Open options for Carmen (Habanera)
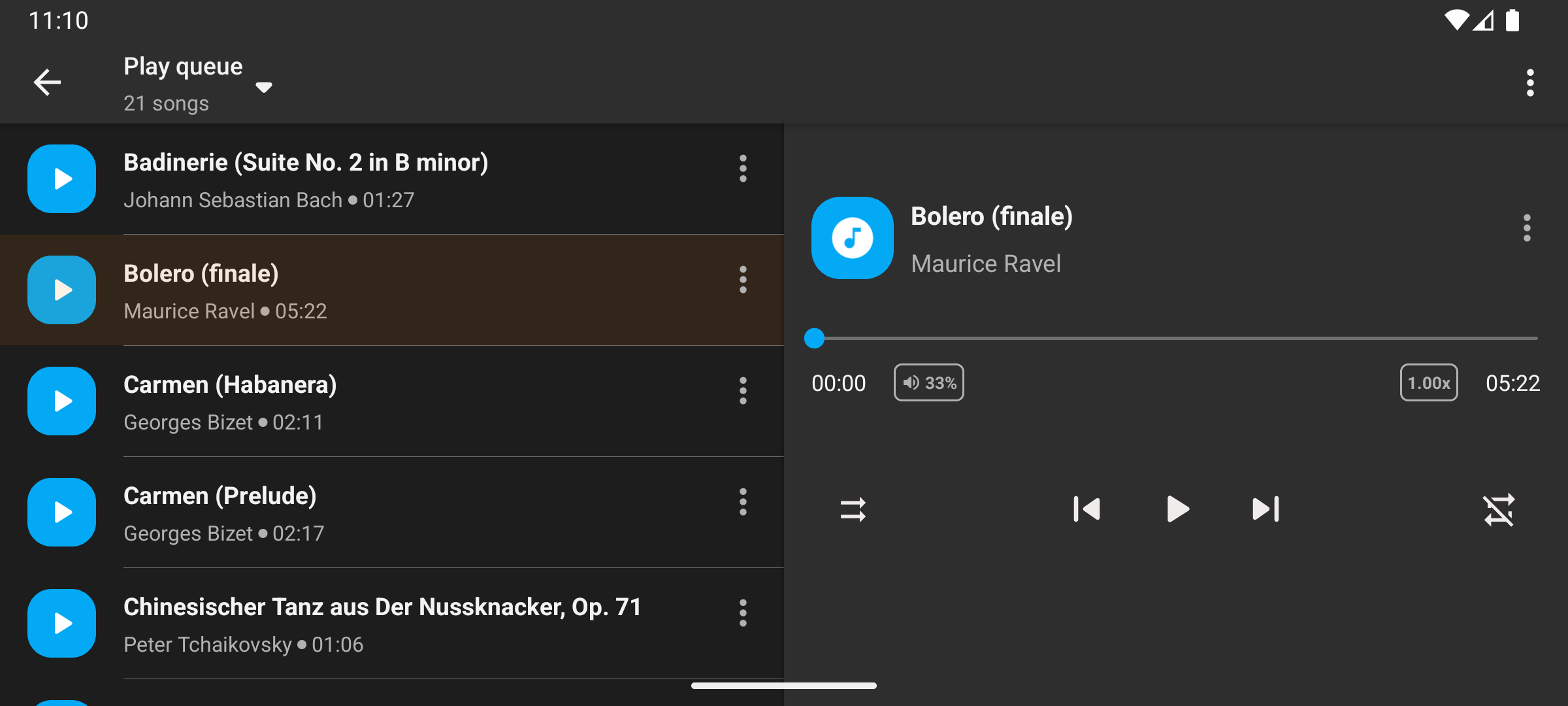The height and width of the screenshot is (706, 1568). (x=743, y=391)
